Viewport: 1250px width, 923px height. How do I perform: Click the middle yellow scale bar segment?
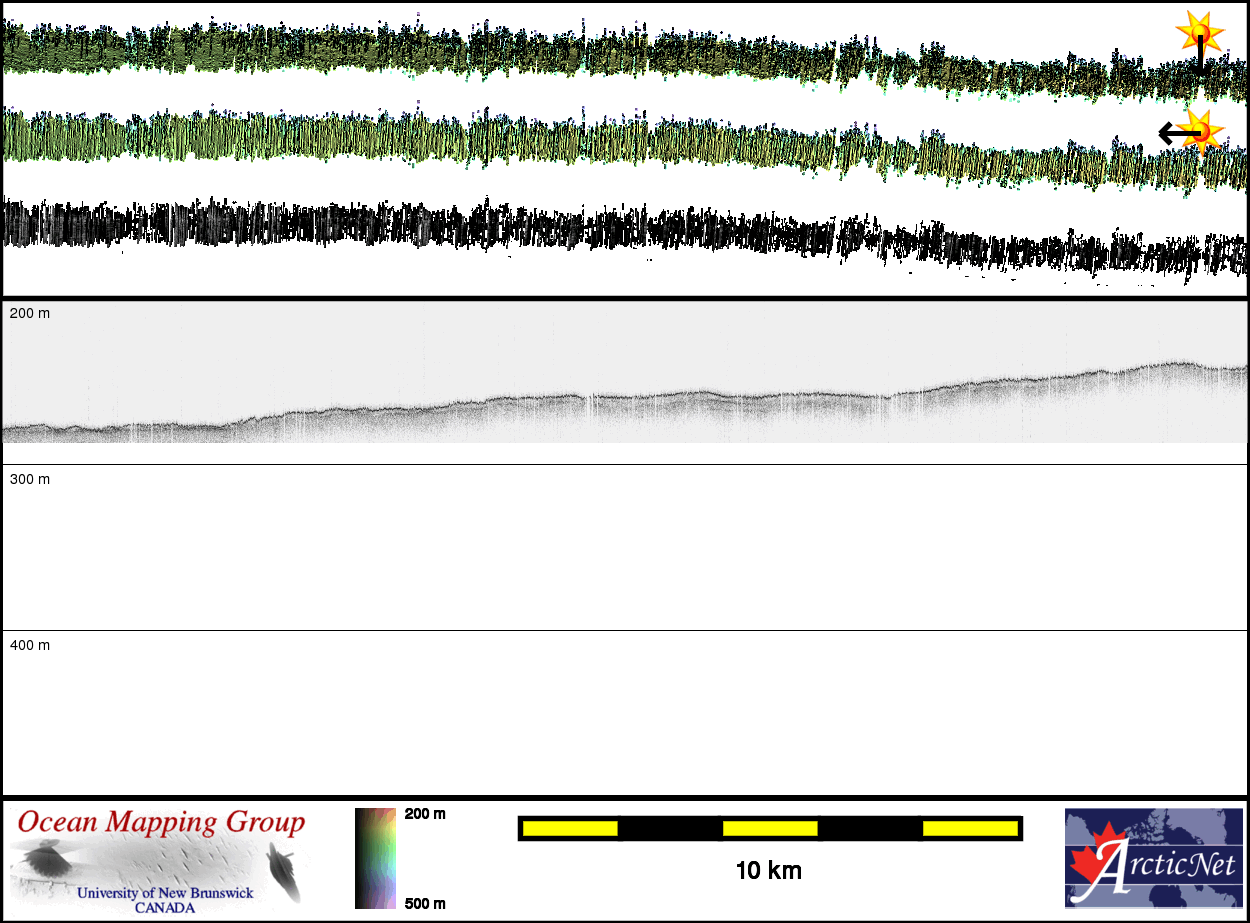coord(770,828)
